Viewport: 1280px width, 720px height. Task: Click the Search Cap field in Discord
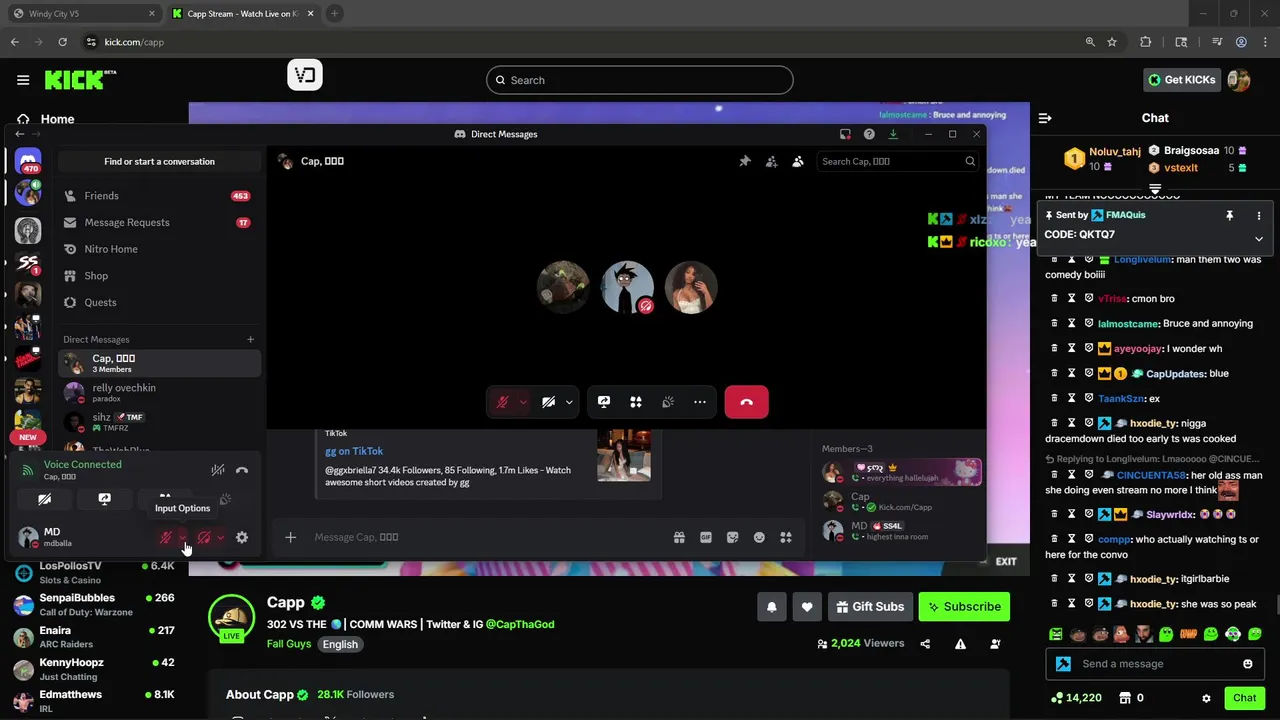[x=898, y=161]
